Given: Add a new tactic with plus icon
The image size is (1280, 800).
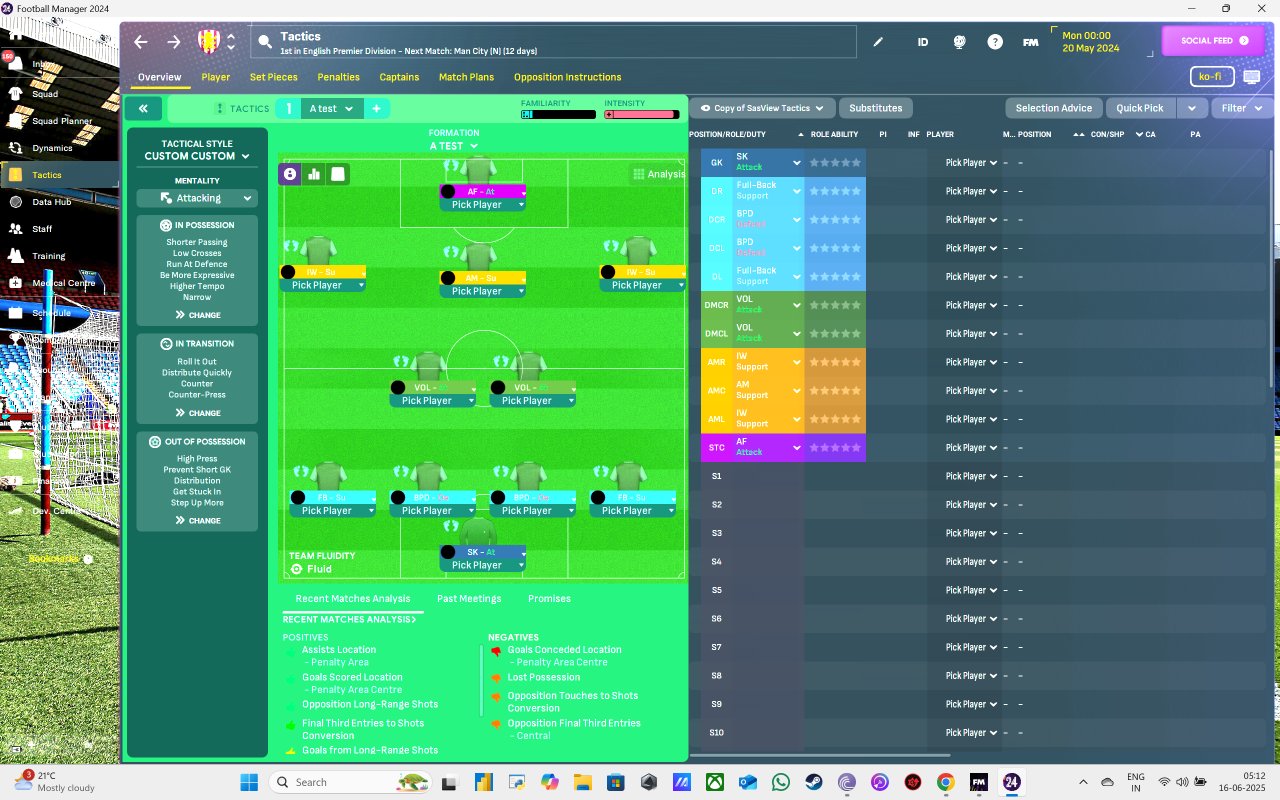Looking at the screenshot, I should point(376,108).
